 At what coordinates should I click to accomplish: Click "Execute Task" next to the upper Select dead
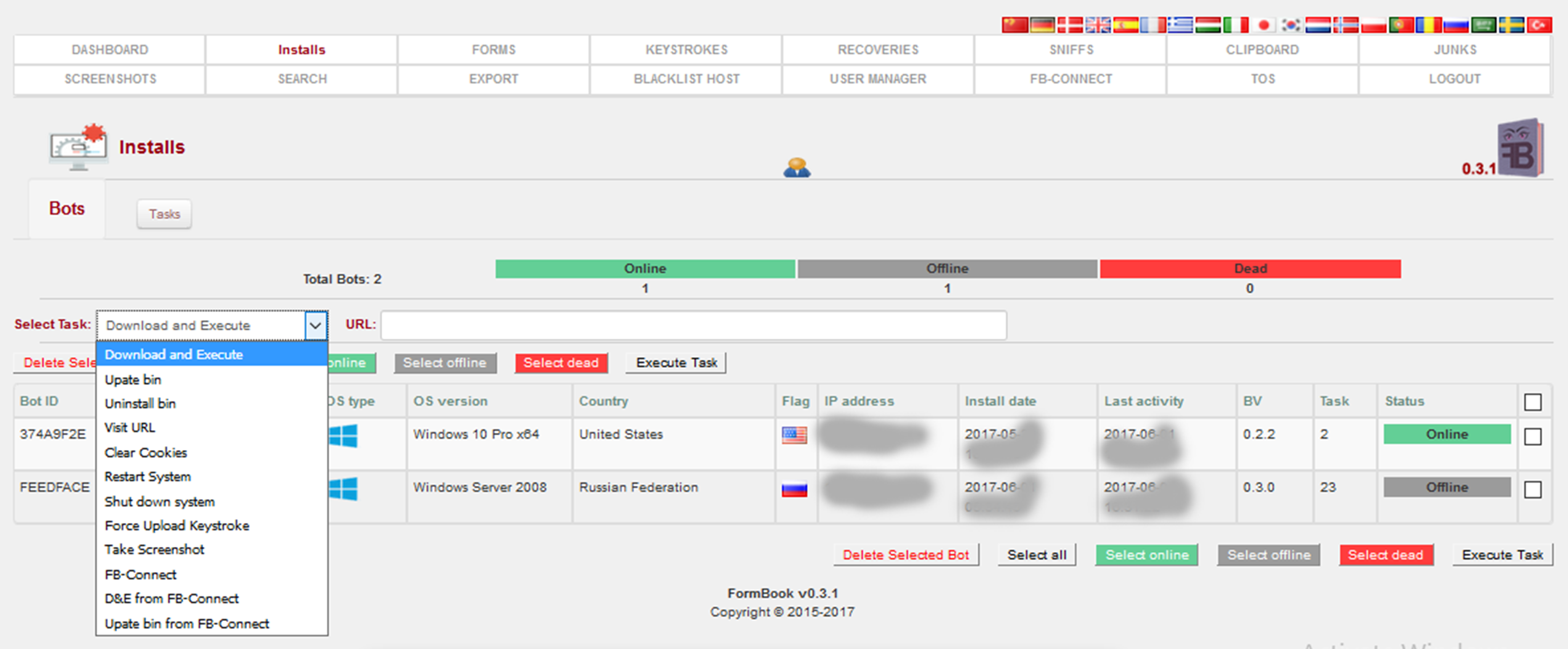[676, 363]
